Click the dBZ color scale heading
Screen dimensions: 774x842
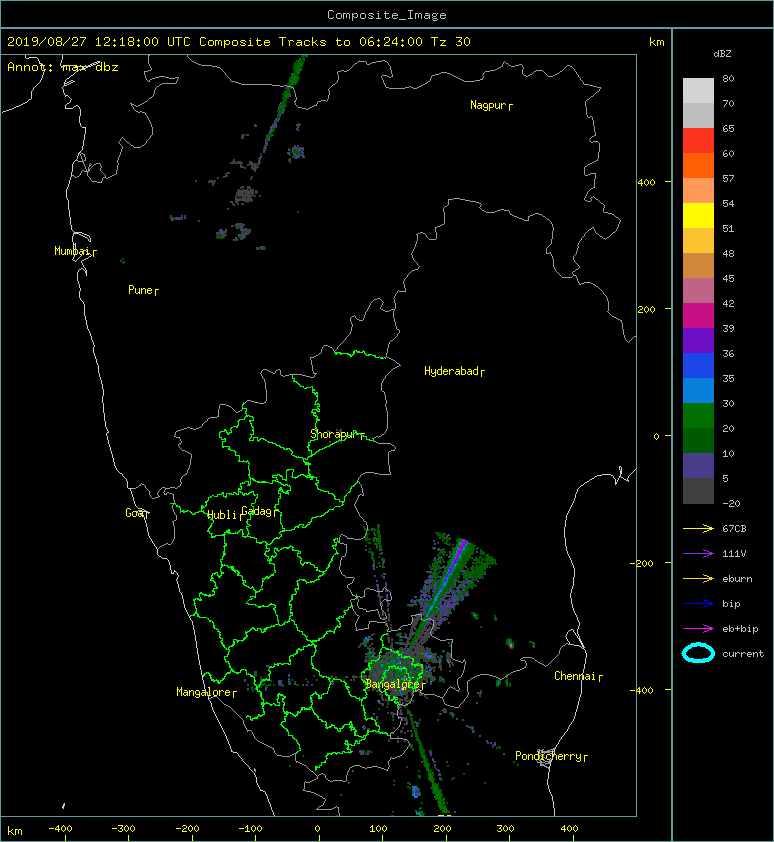(x=722, y=54)
